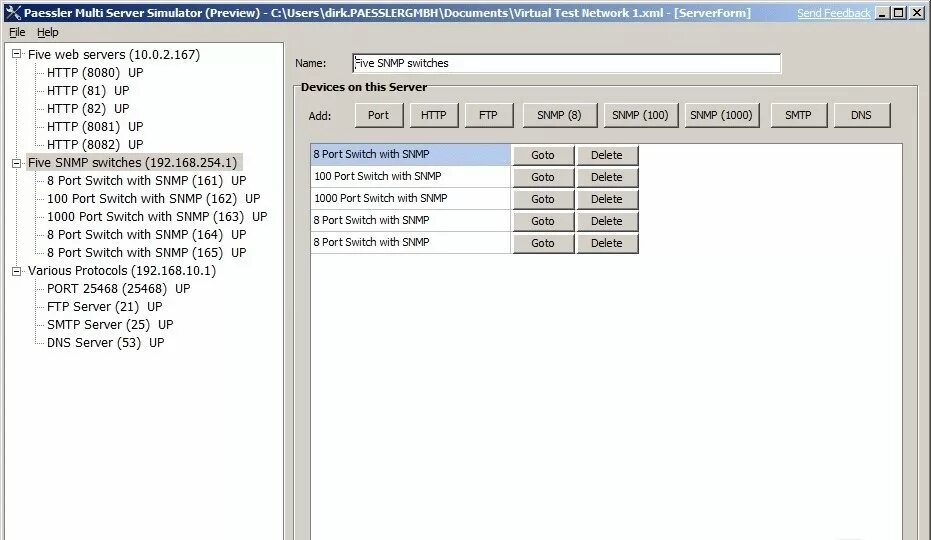Screen dimensions: 931x540
Task: Click the Send Feedback link
Action: [x=833, y=13]
